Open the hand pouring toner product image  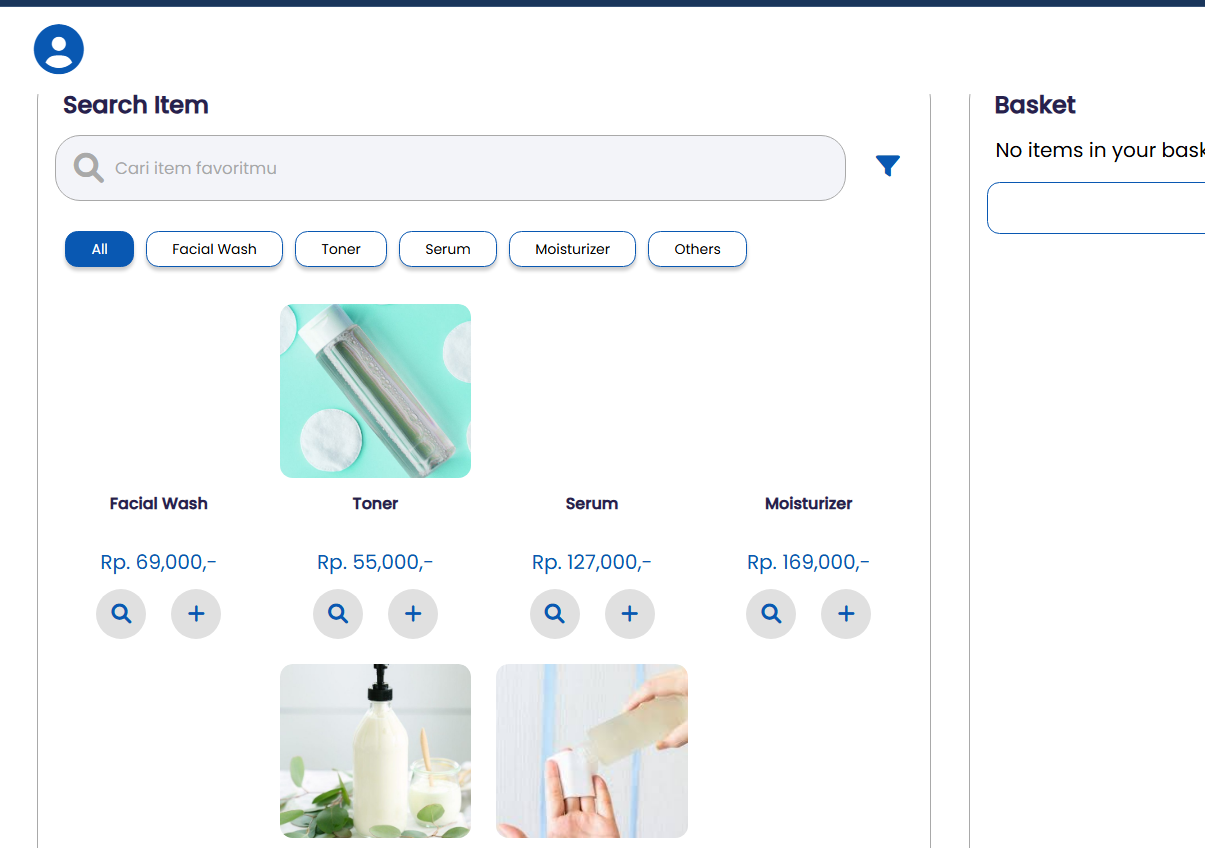592,751
